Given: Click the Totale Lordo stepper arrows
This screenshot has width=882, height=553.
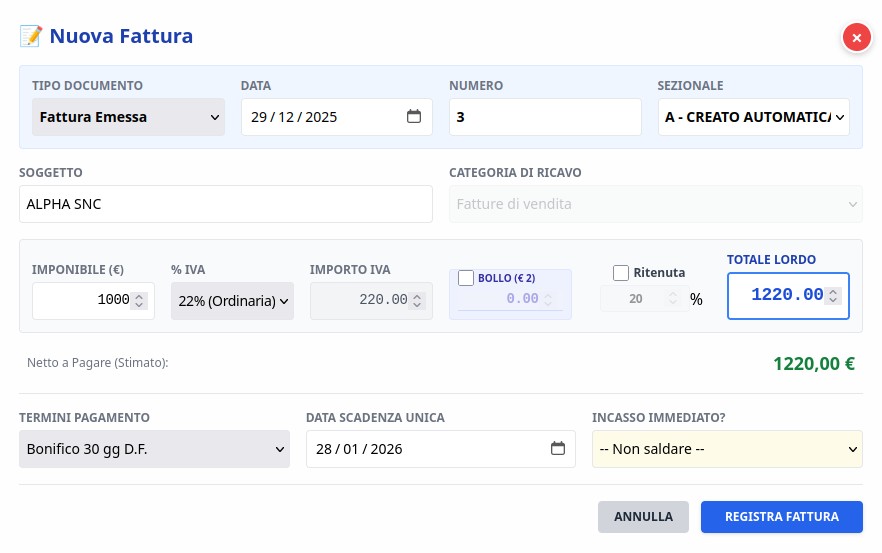Looking at the screenshot, I should click(x=833, y=296).
